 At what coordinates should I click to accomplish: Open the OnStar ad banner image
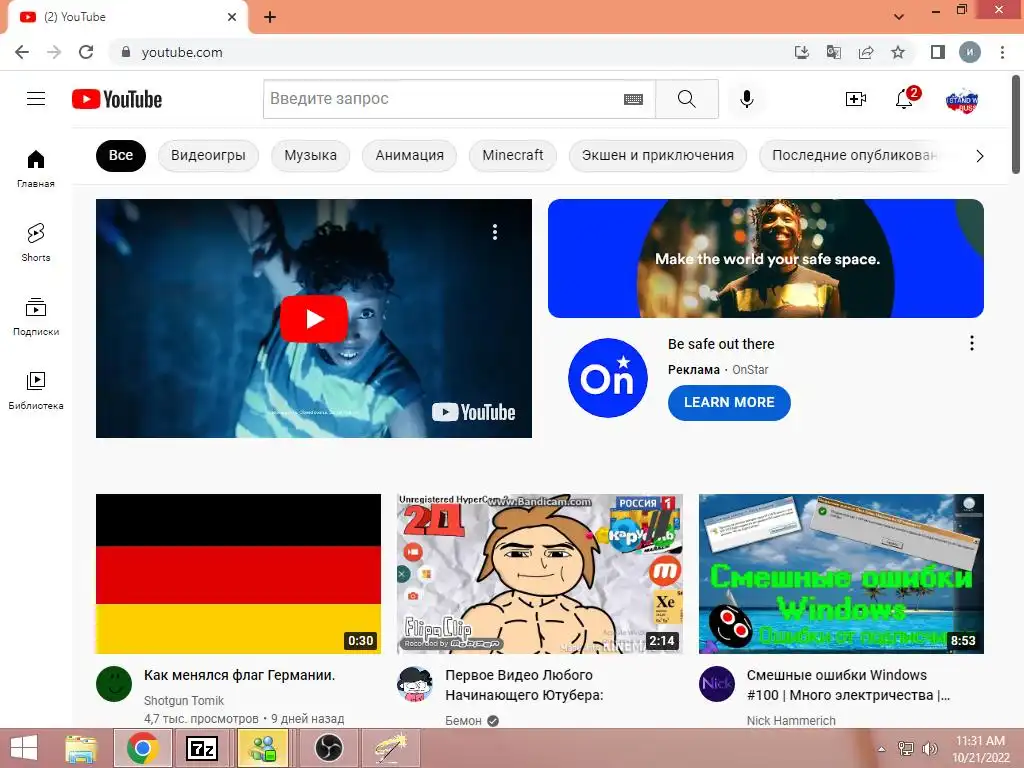(765, 259)
